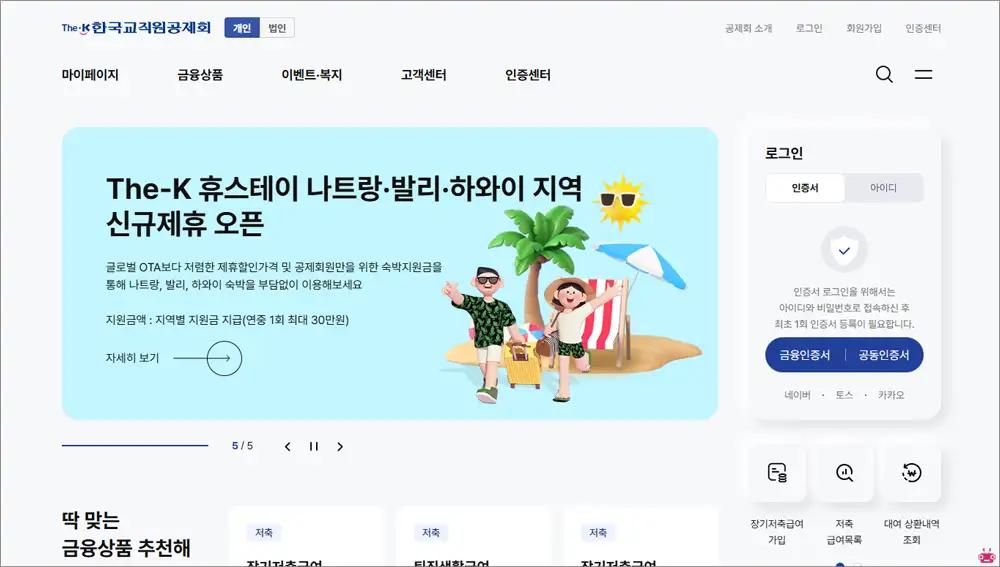Screen dimensions: 1000x567
Task: Select the 인증서 login tab
Action: pos(805,188)
